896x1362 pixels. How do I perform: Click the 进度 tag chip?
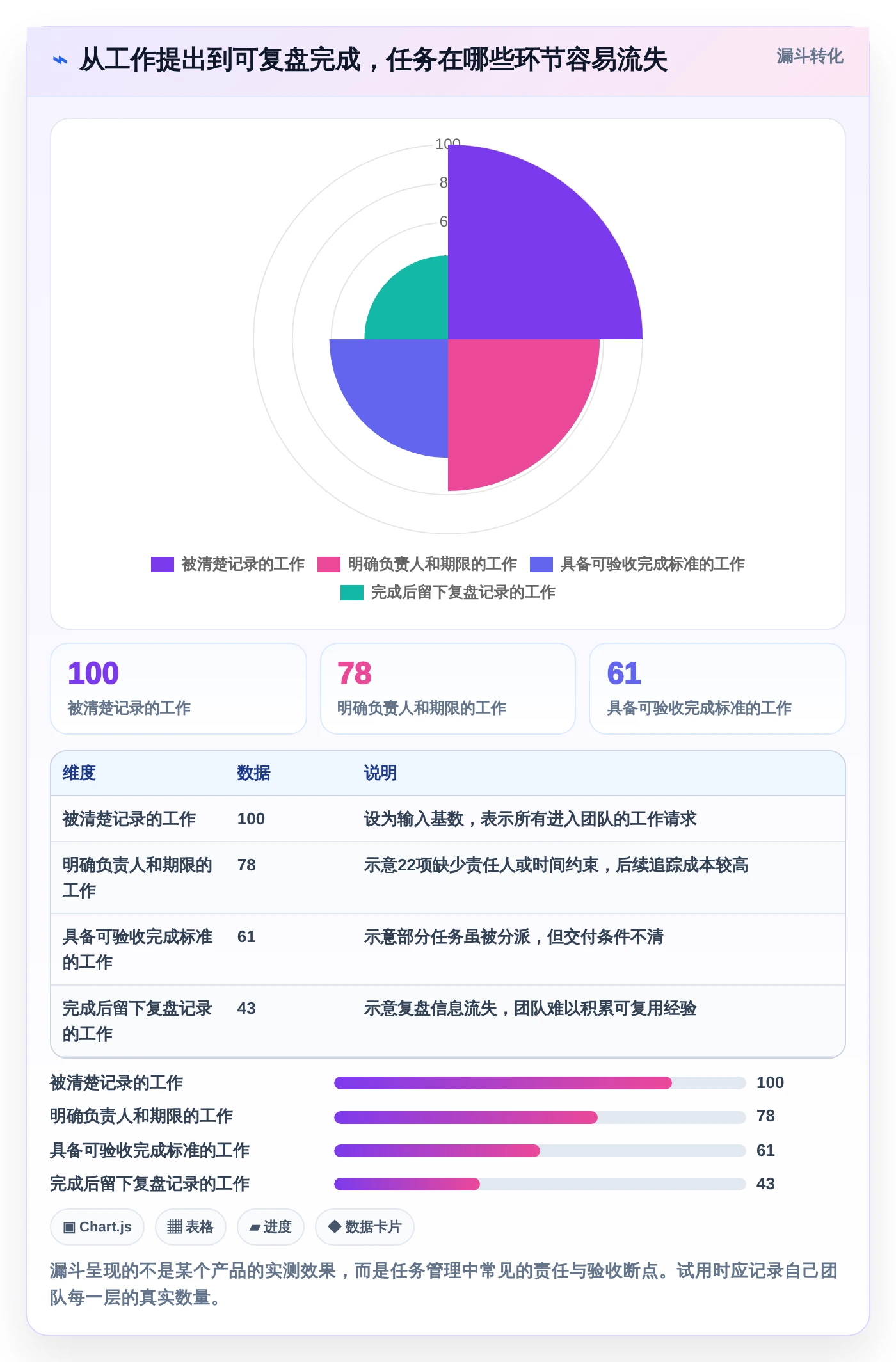coord(271,1227)
